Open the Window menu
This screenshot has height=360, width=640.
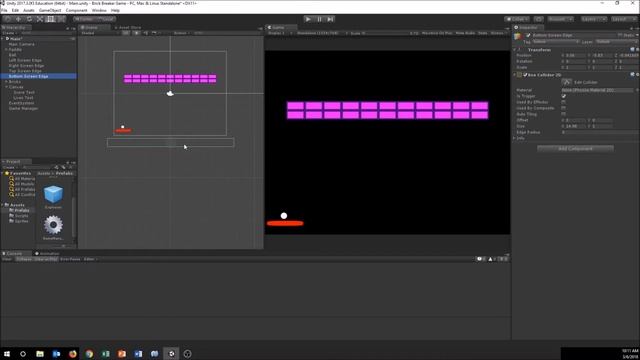pyautogui.click(x=99, y=10)
